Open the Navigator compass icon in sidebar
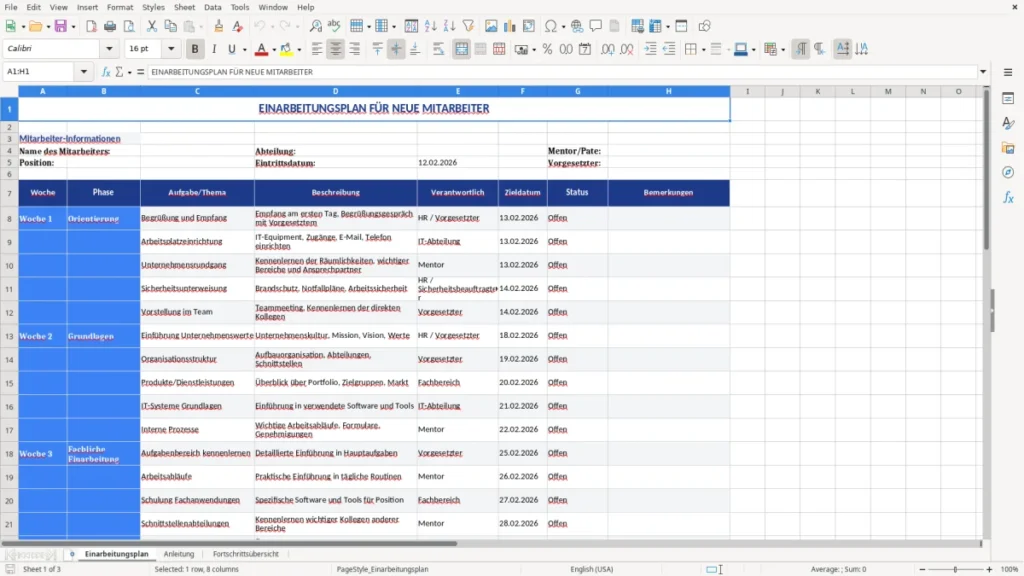 [x=1008, y=173]
